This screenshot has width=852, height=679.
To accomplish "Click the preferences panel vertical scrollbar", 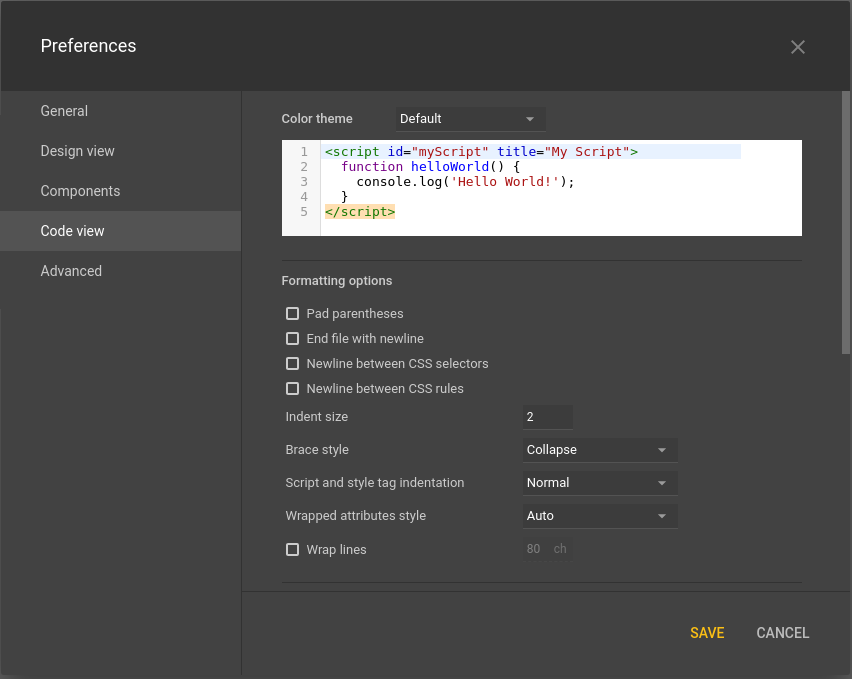I will pos(846,222).
